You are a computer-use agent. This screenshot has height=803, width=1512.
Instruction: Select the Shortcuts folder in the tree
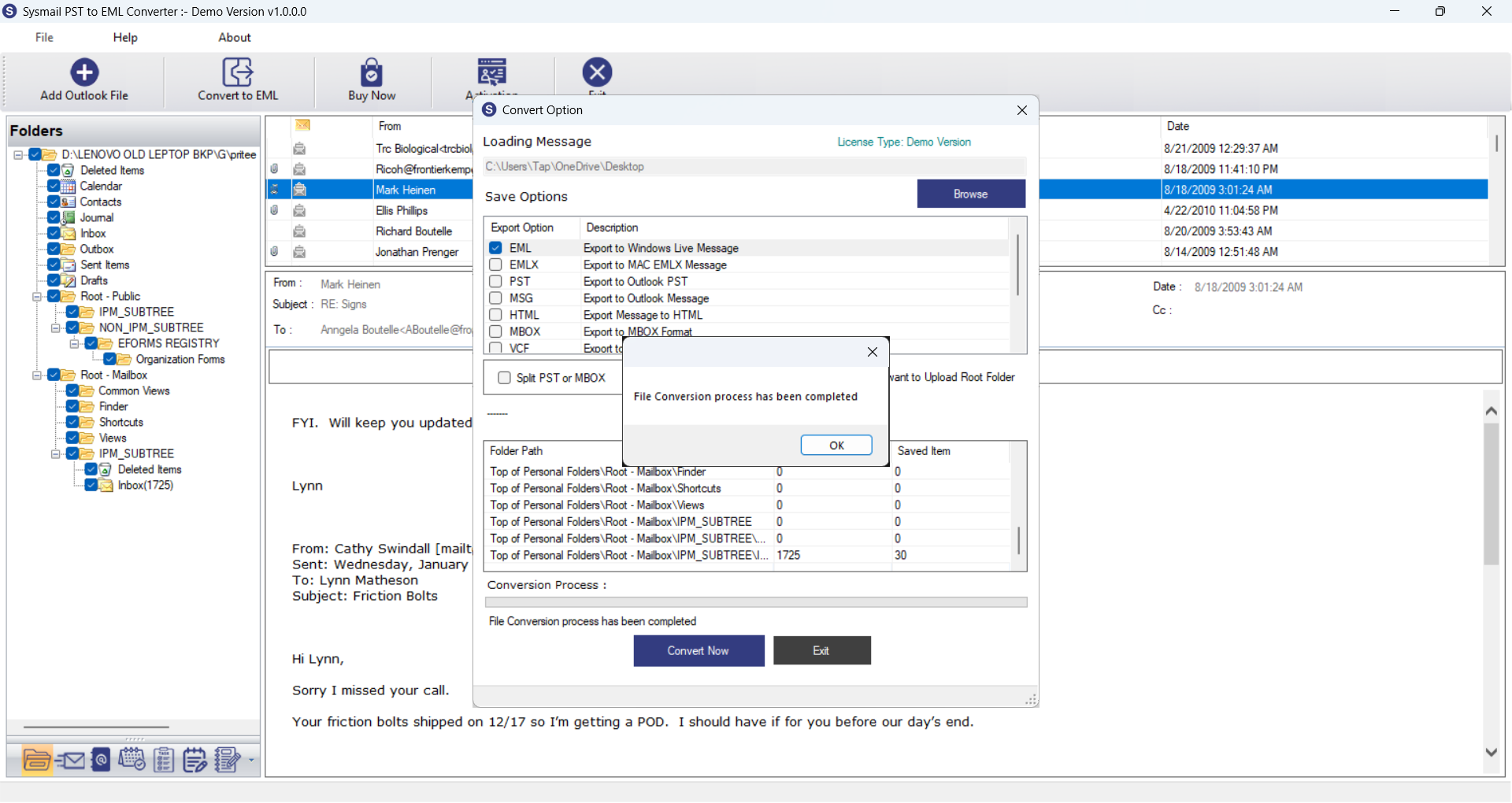[121, 423]
